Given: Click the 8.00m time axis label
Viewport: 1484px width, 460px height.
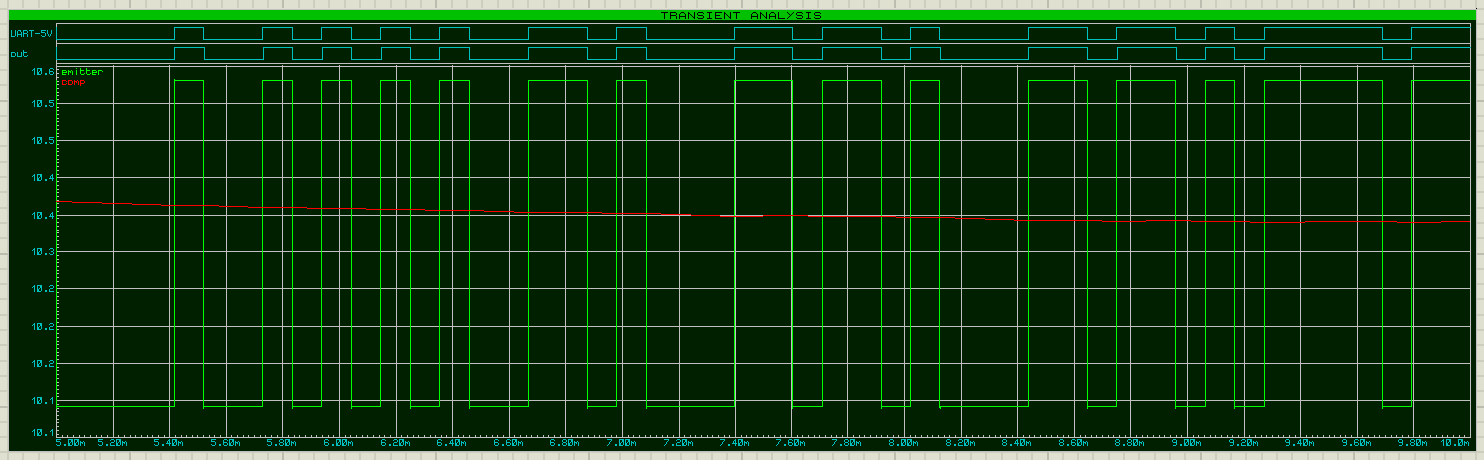Looking at the screenshot, I should pyautogui.click(x=904, y=442).
